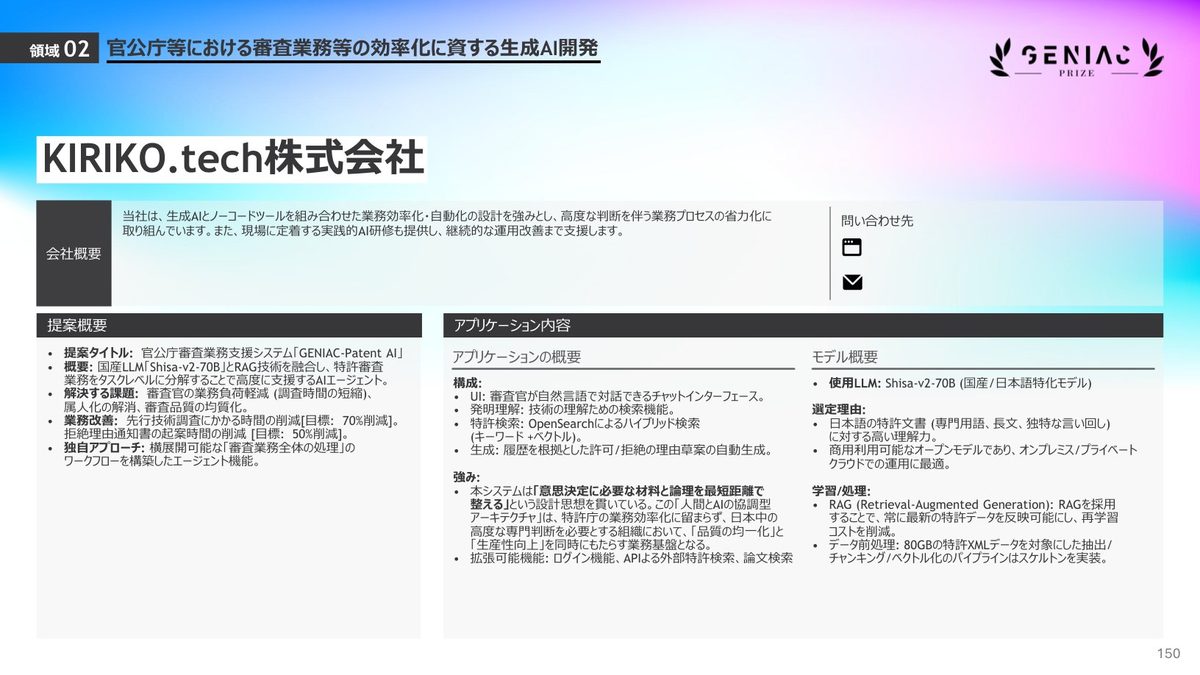
Task: Click the 領域 02 badge
Action: tap(49, 51)
